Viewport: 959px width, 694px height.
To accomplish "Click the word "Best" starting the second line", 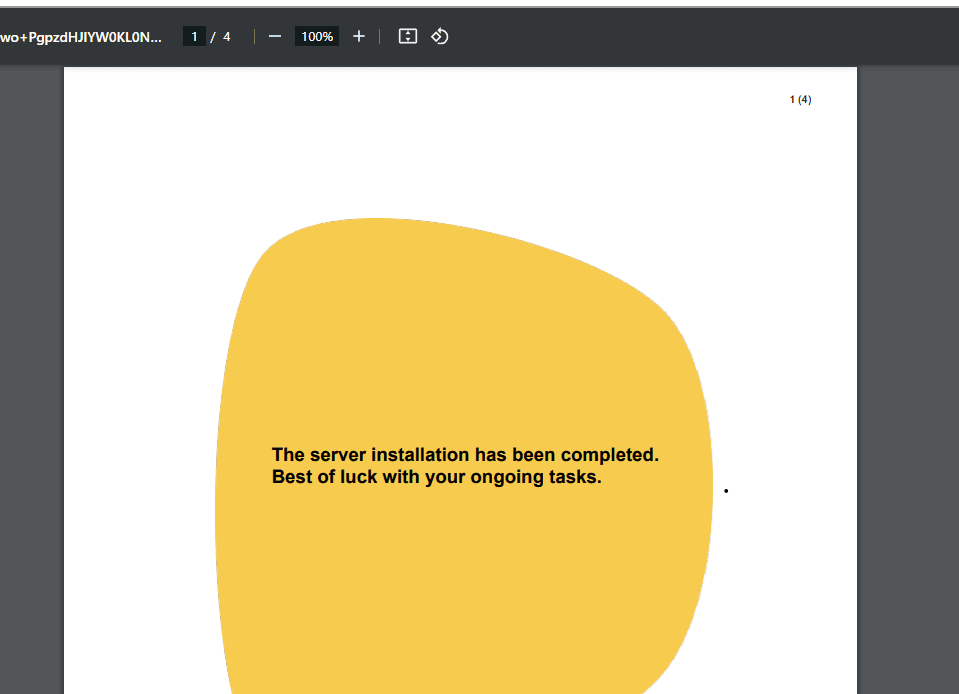I will (294, 477).
